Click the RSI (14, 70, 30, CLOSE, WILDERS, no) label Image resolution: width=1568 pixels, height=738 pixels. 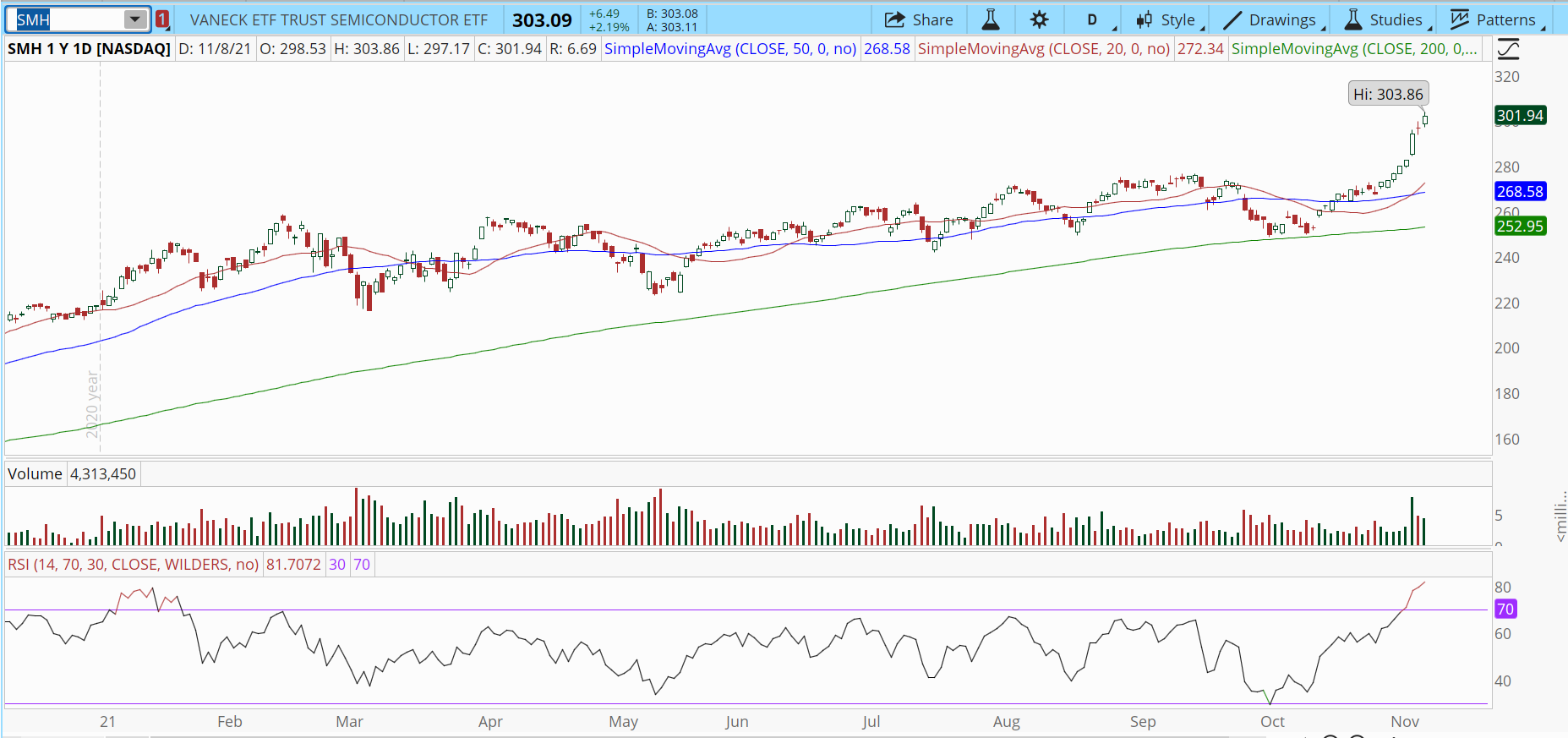[133, 565]
